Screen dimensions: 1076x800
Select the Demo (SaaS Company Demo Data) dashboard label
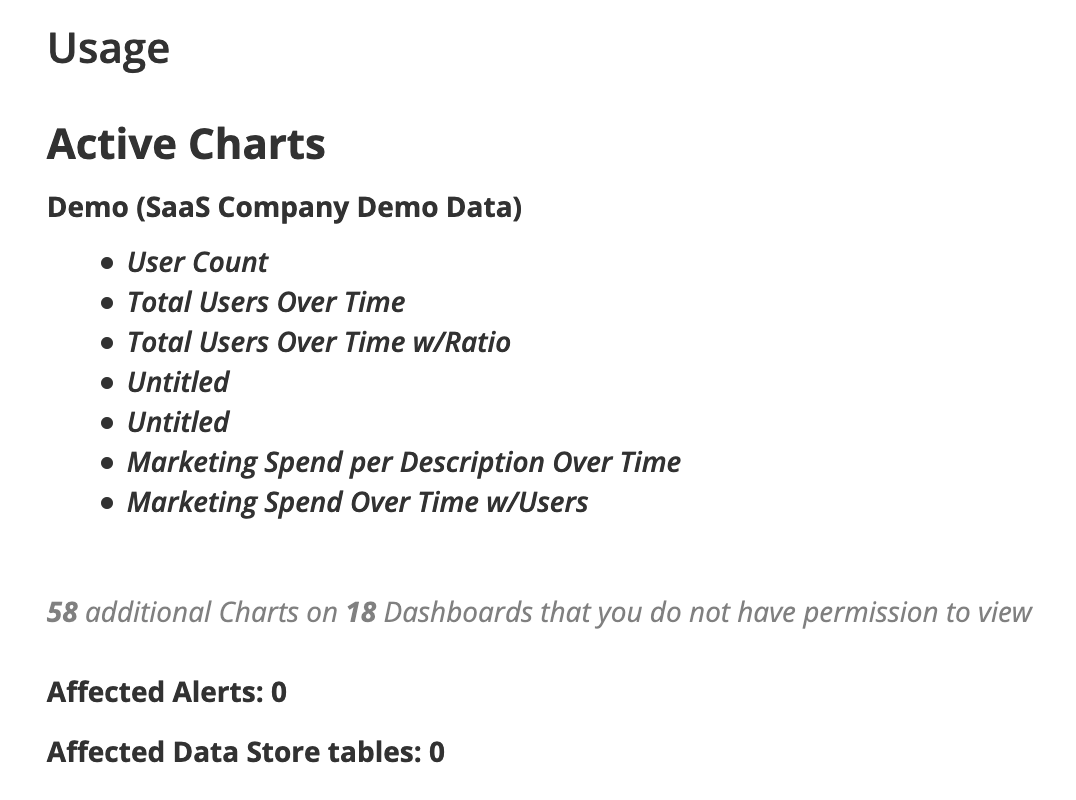point(285,207)
